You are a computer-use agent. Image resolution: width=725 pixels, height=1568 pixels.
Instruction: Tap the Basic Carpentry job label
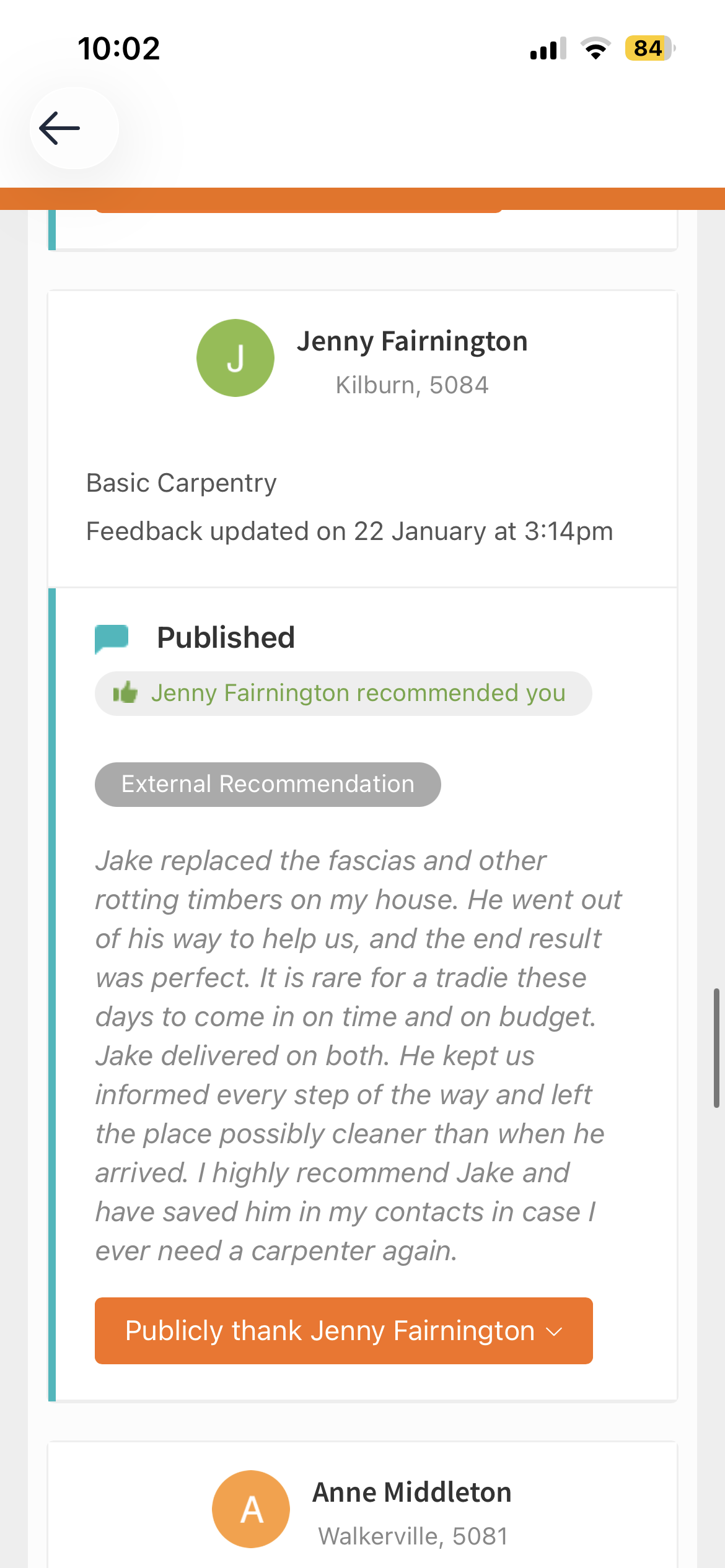point(182,483)
